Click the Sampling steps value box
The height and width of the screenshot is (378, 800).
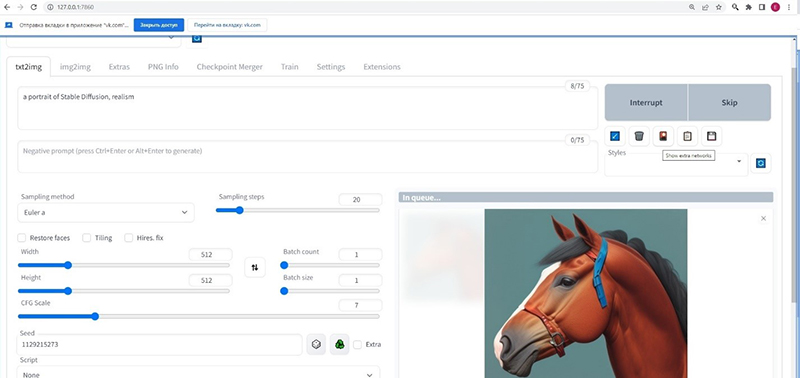360,199
